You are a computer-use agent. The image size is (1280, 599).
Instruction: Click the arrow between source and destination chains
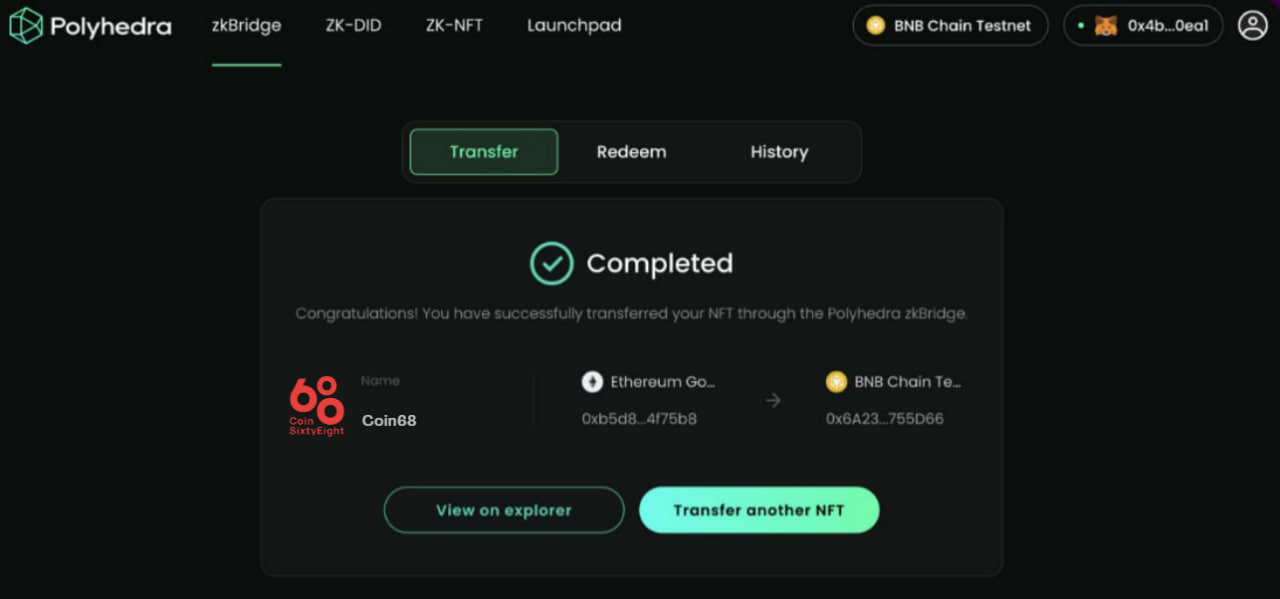click(773, 401)
